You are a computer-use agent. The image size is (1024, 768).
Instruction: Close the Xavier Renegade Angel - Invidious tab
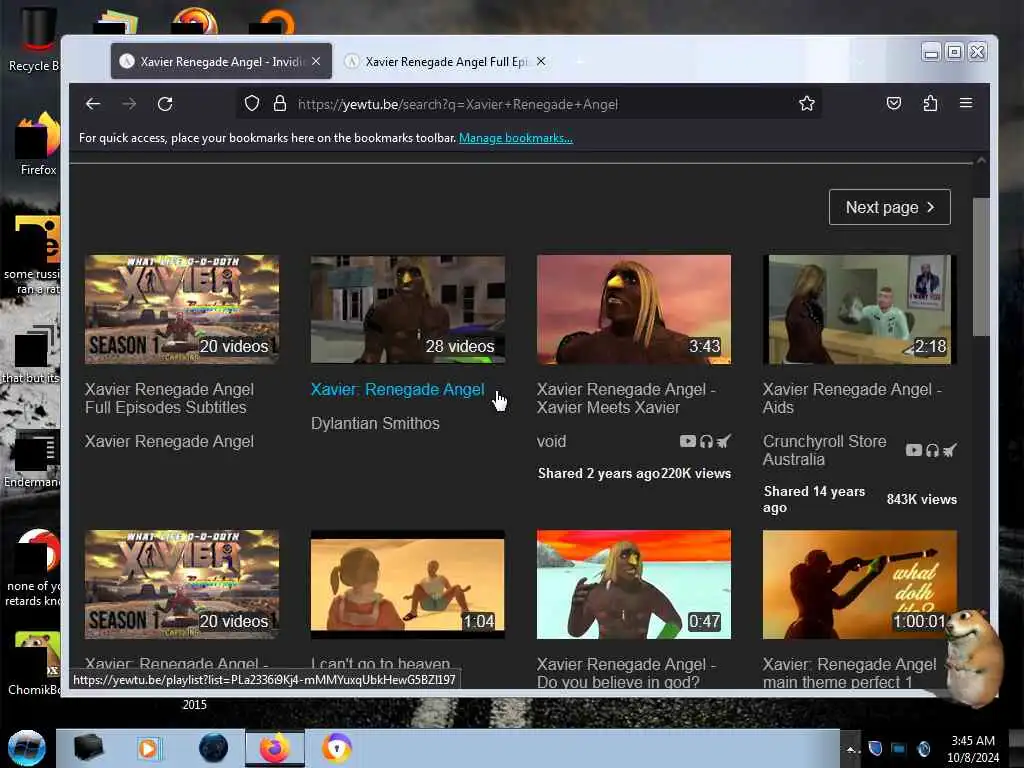[316, 61]
